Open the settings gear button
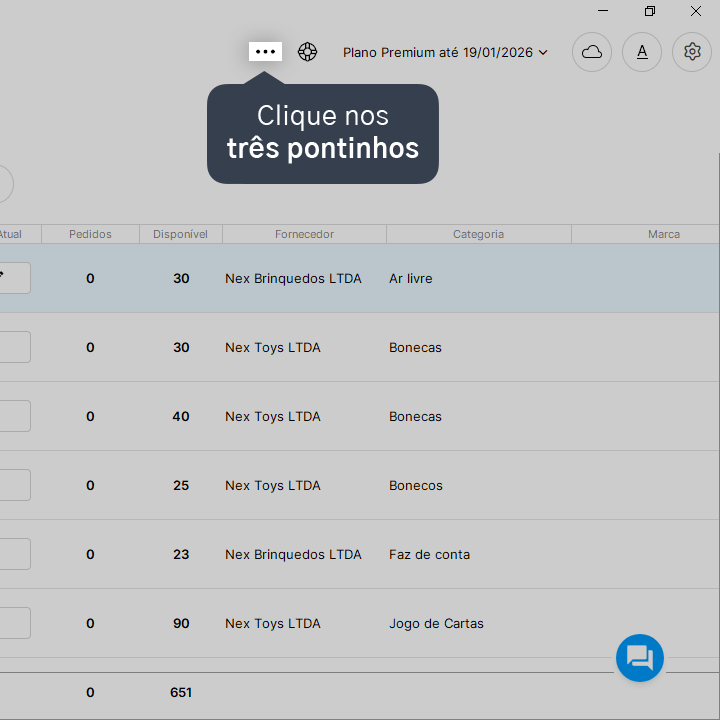The width and height of the screenshot is (720, 720). [692, 52]
